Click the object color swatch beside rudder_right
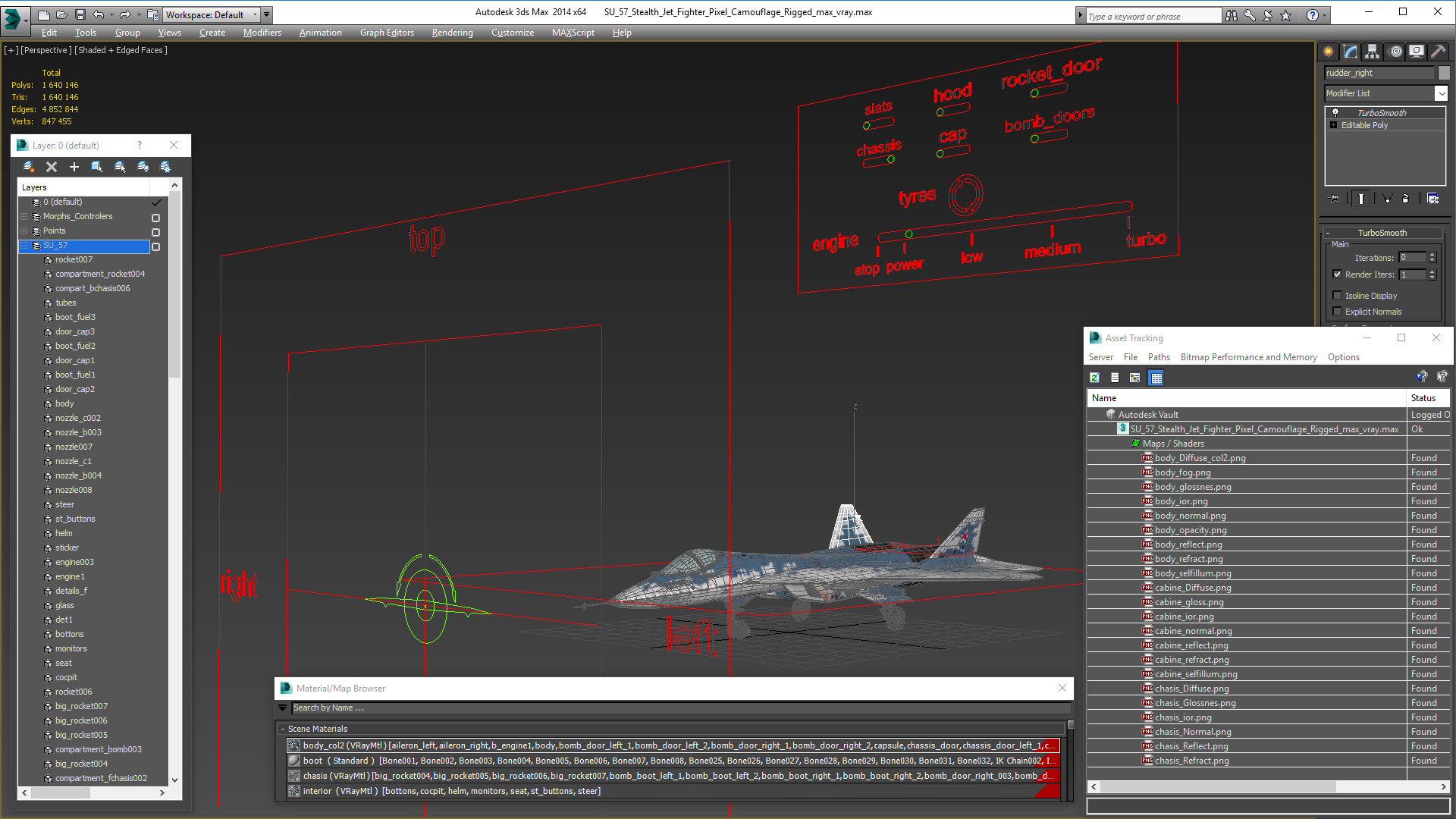The height and width of the screenshot is (819, 1456). click(1444, 73)
